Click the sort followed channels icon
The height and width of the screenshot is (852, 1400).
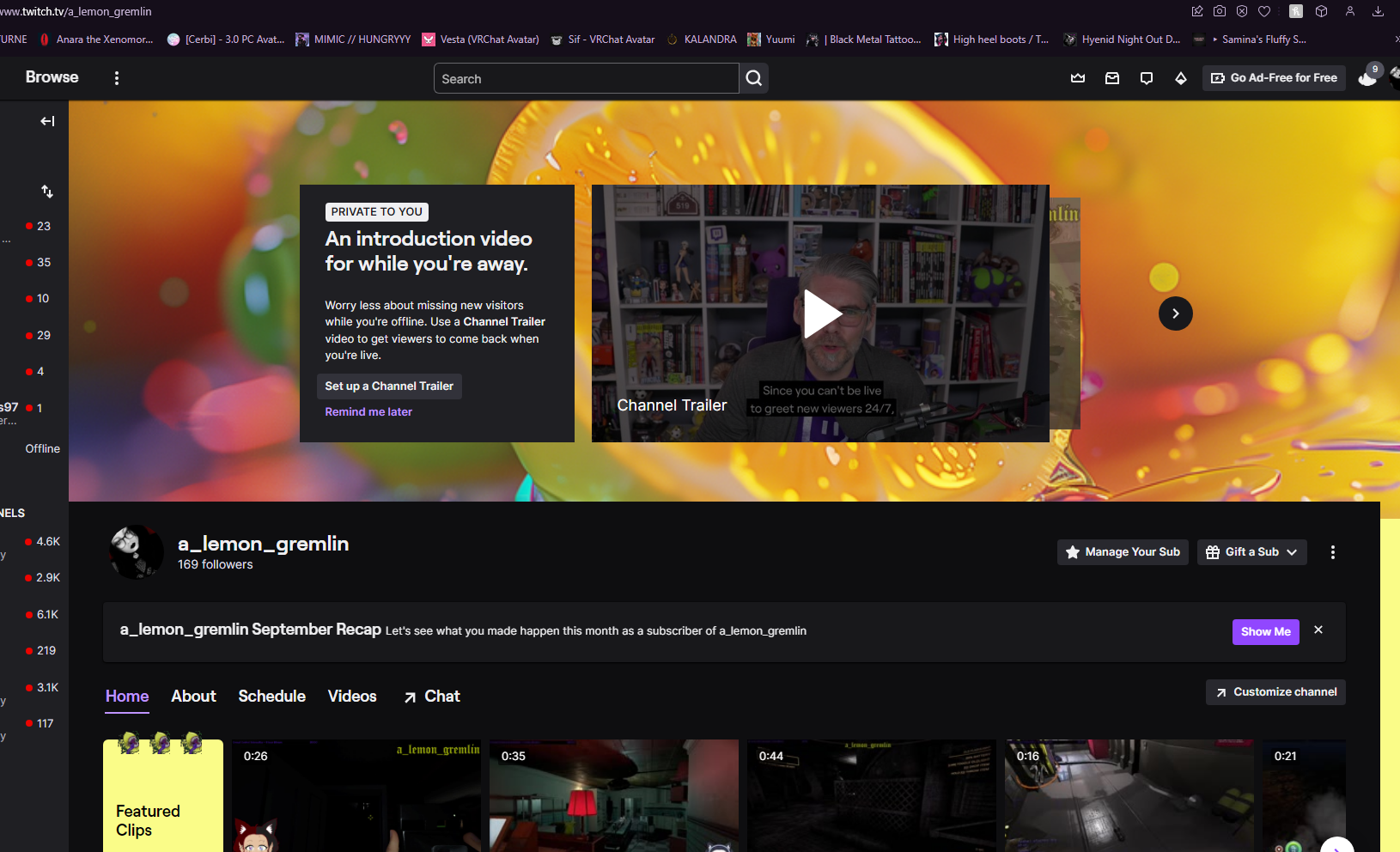click(x=47, y=192)
